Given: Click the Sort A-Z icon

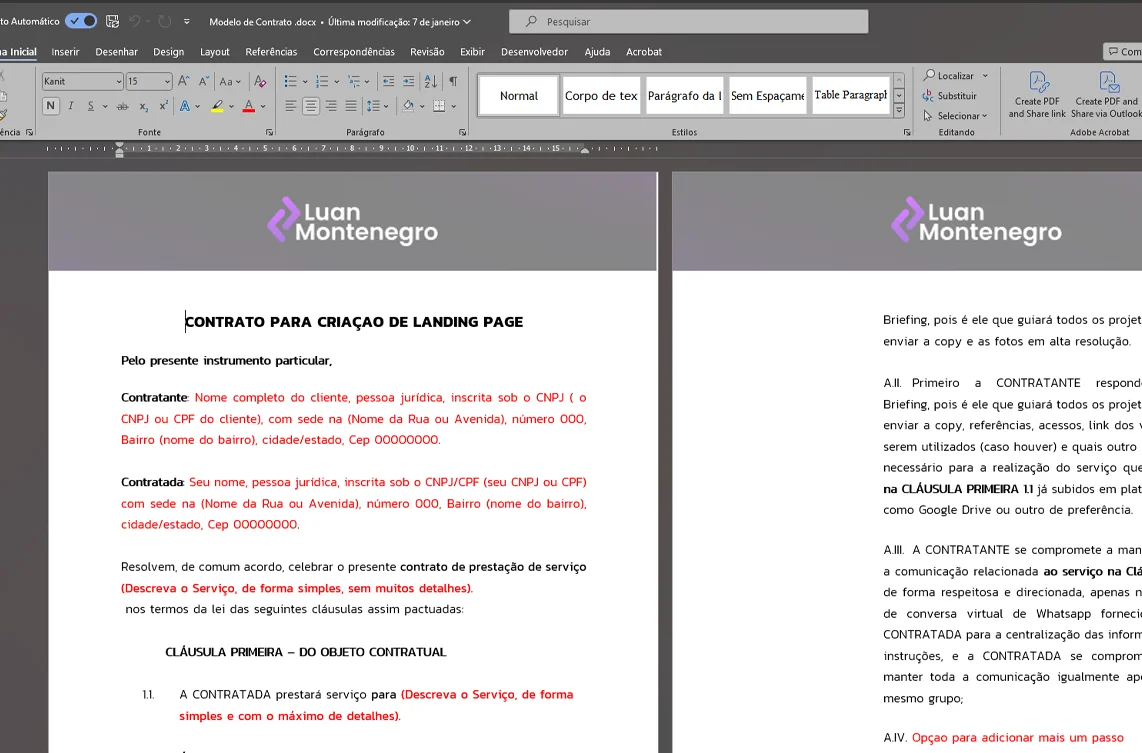Looking at the screenshot, I should coord(431,81).
